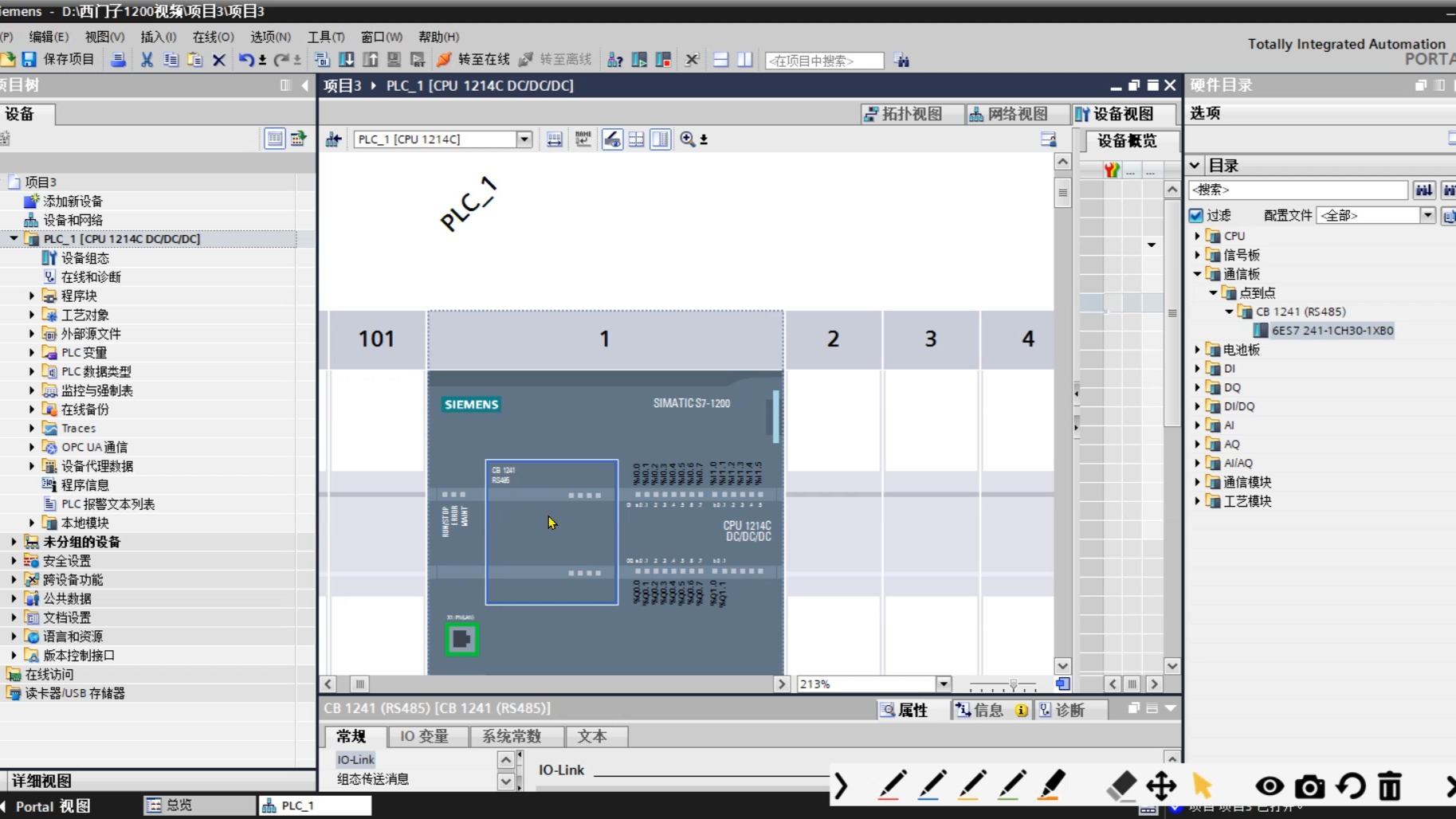
Task: Click the copy icon in main toolbar
Action: (x=171, y=60)
